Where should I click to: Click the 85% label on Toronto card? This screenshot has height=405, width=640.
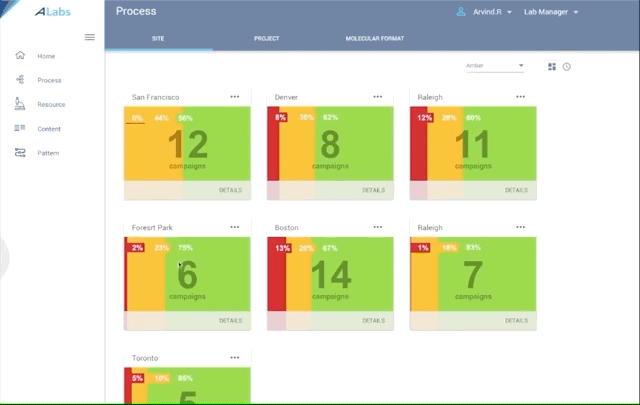(x=185, y=378)
